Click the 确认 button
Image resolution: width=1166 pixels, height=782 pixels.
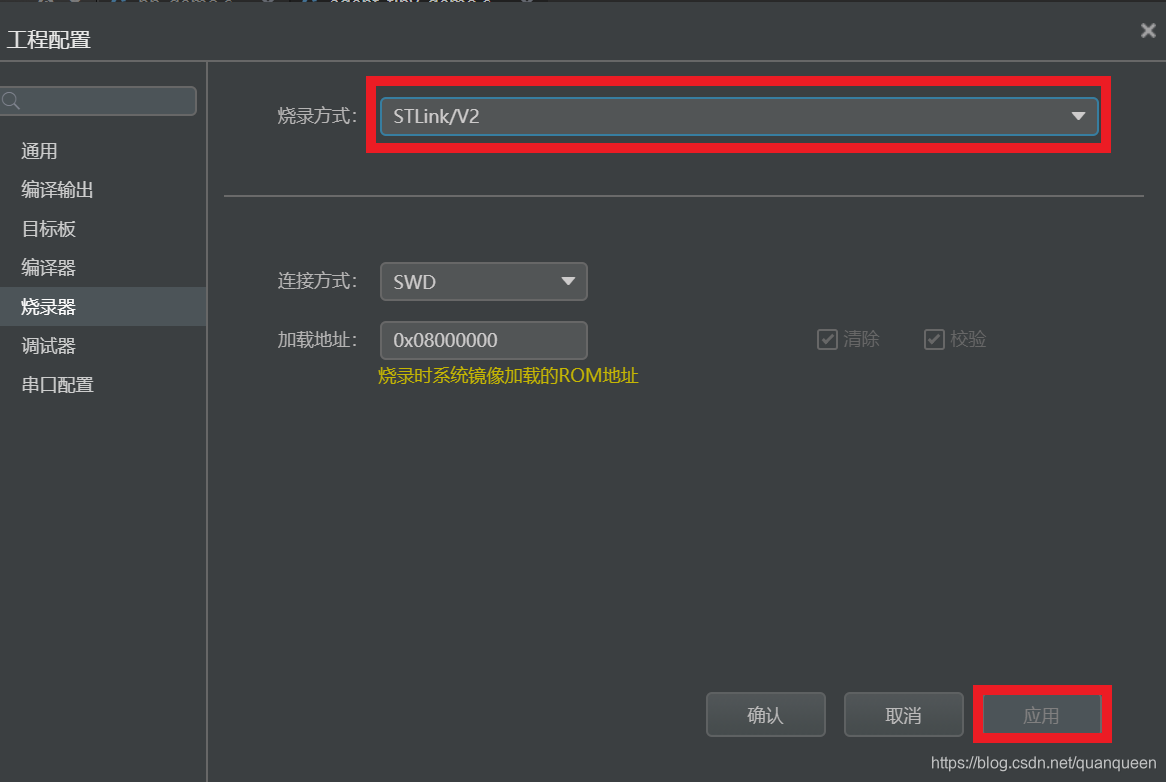point(765,715)
